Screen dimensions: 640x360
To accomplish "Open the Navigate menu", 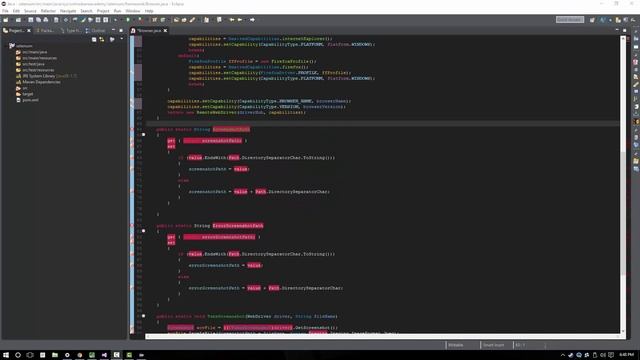I will [68, 11].
